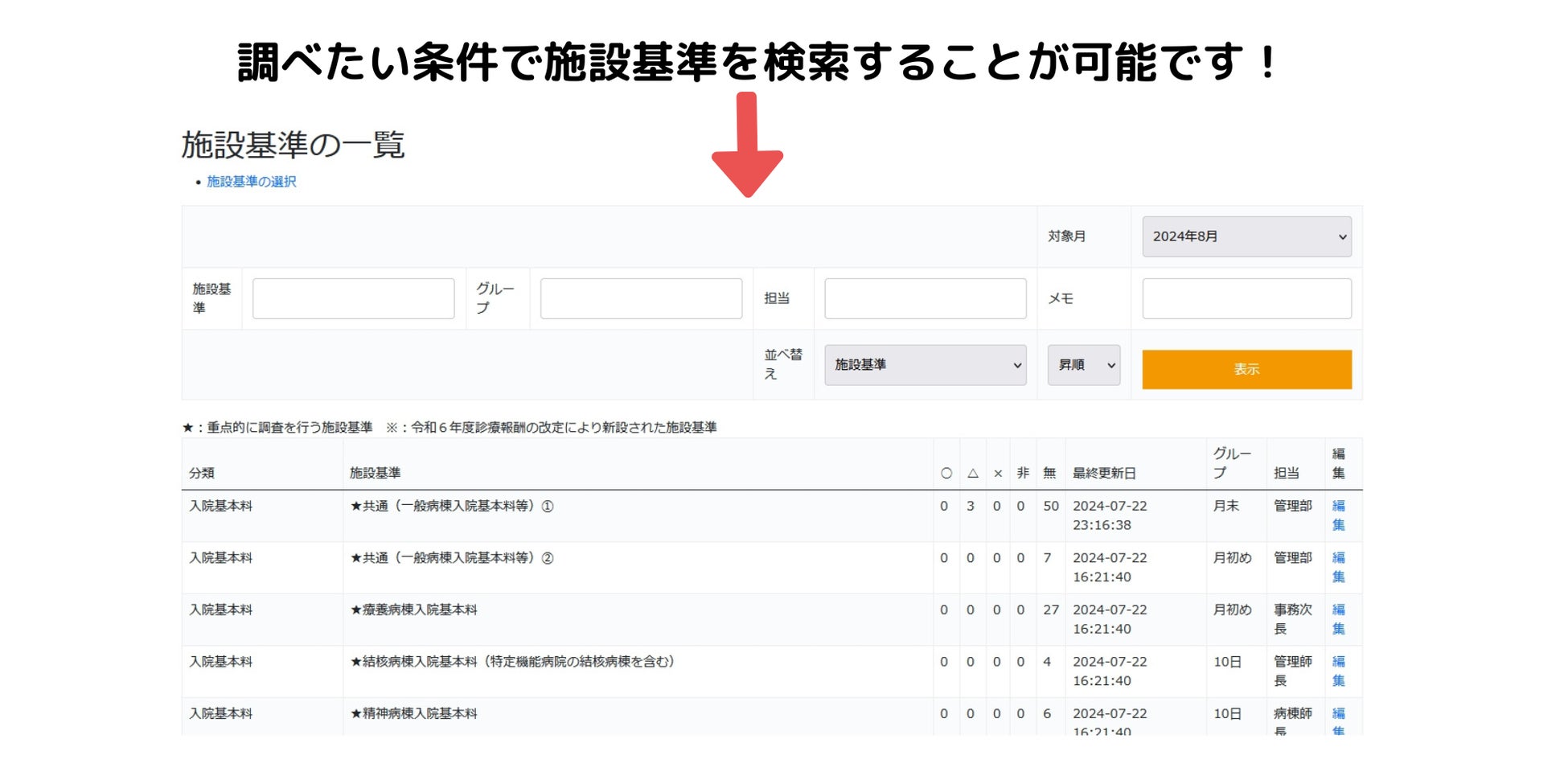The image size is (1568, 784).
Task: Click the △ count value 3
Action: (x=971, y=506)
